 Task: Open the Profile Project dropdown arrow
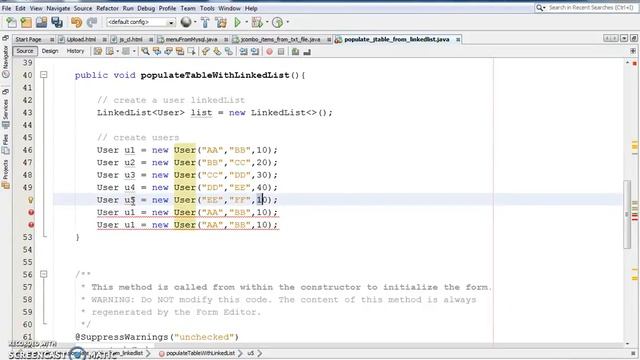(x=287, y=22)
